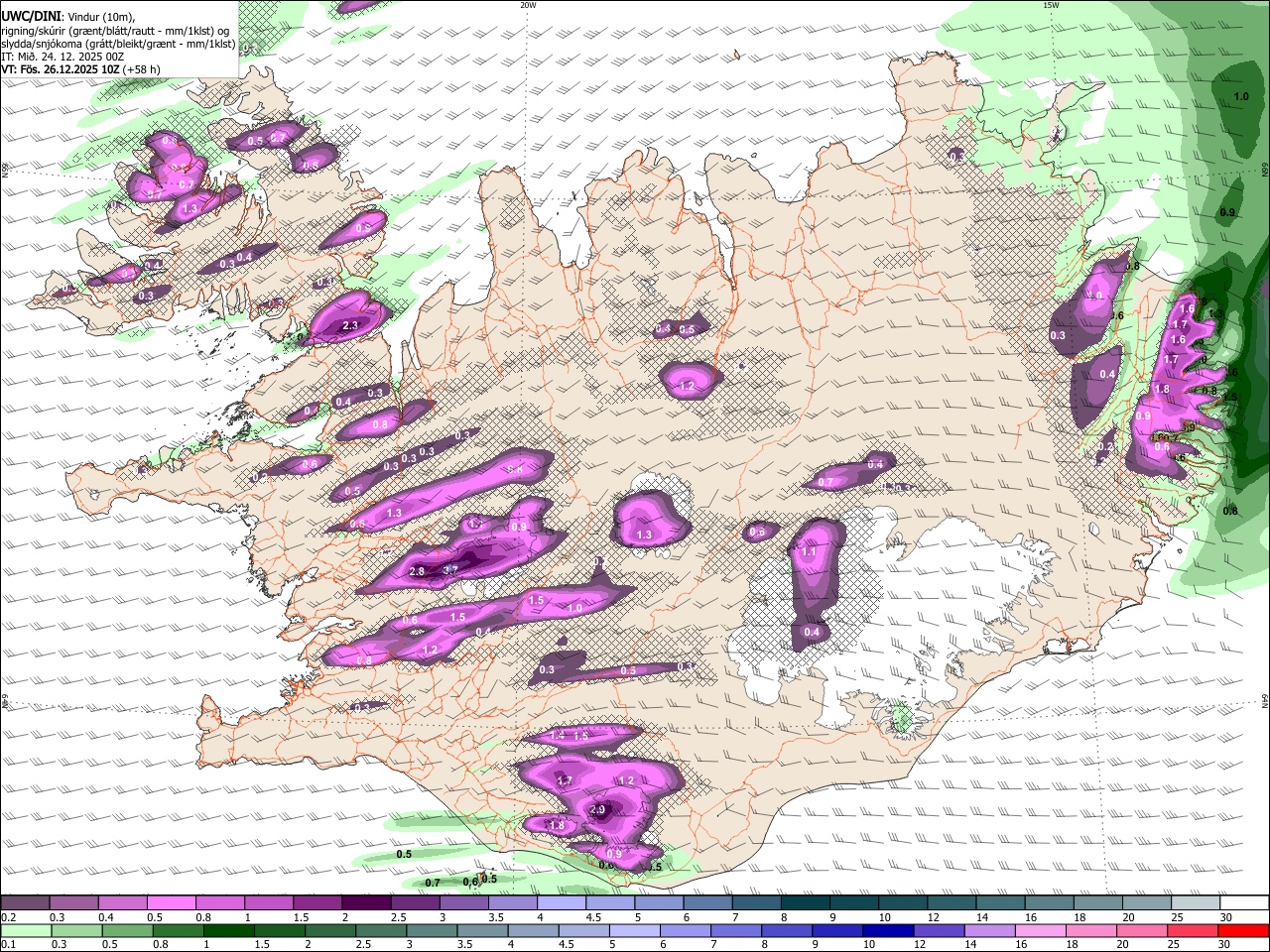The height and width of the screenshot is (952, 1270).
Task: Click the pink 0.5–0.8 swatch in upper legend row
Action: [x=171, y=903]
